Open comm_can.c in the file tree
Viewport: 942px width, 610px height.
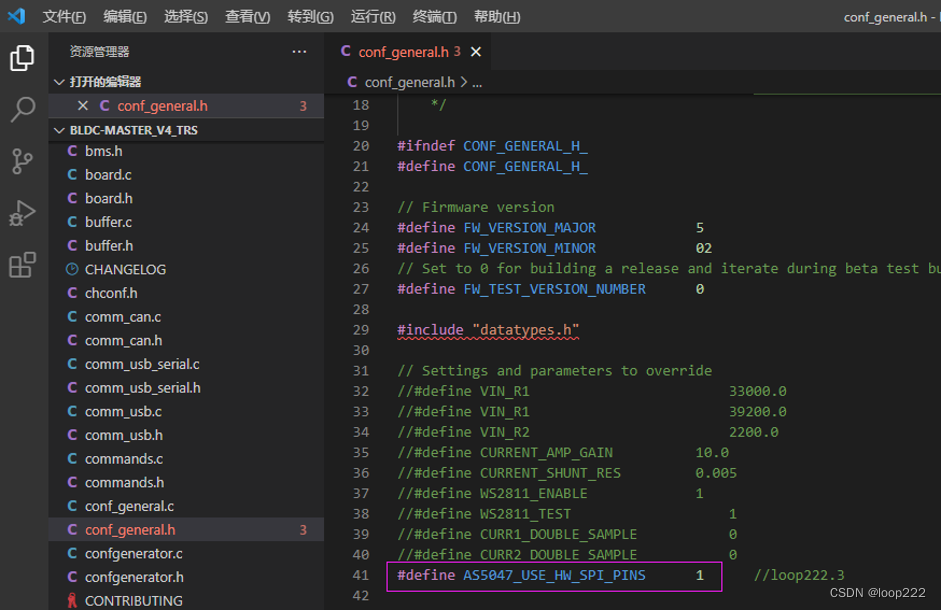[122, 317]
